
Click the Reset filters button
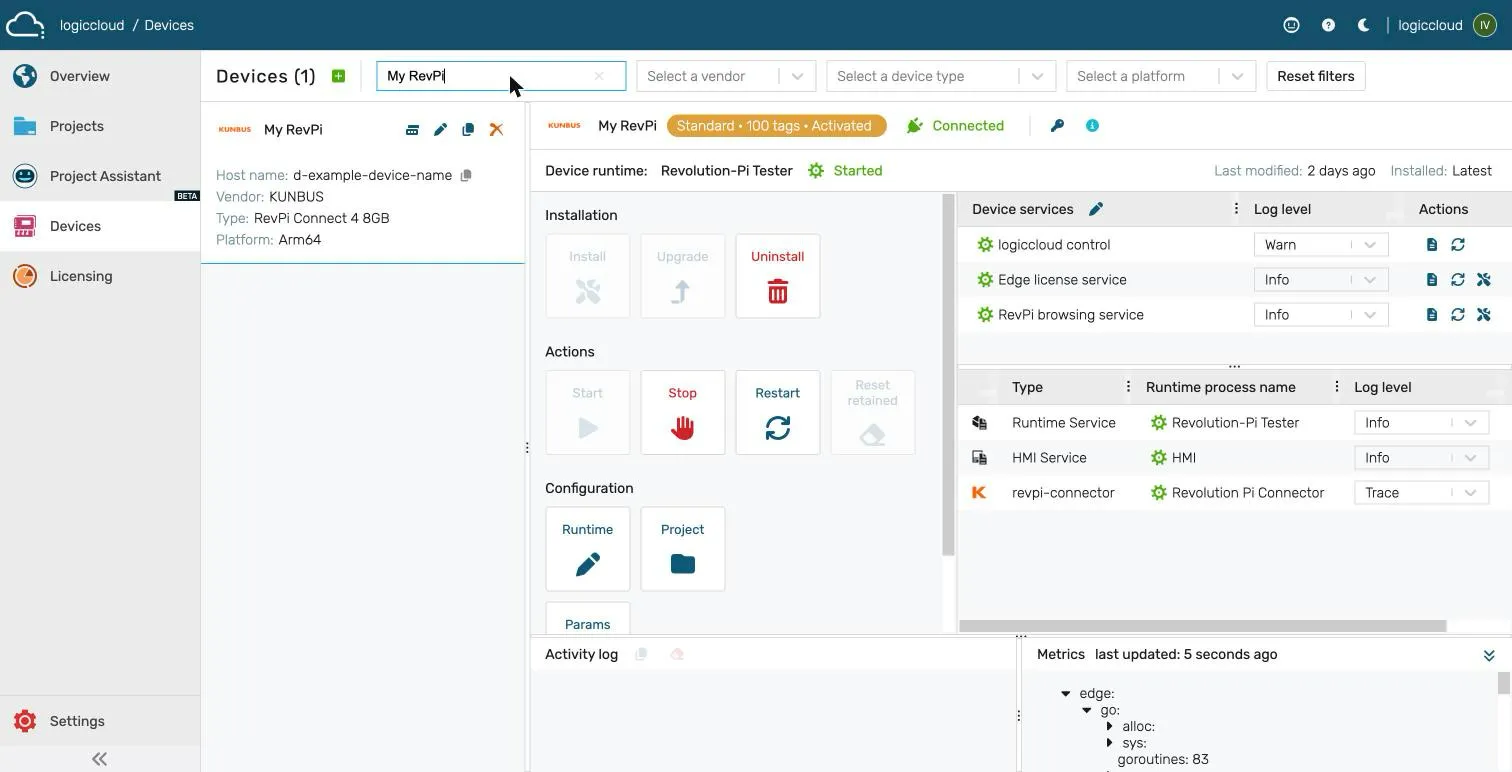(1316, 76)
